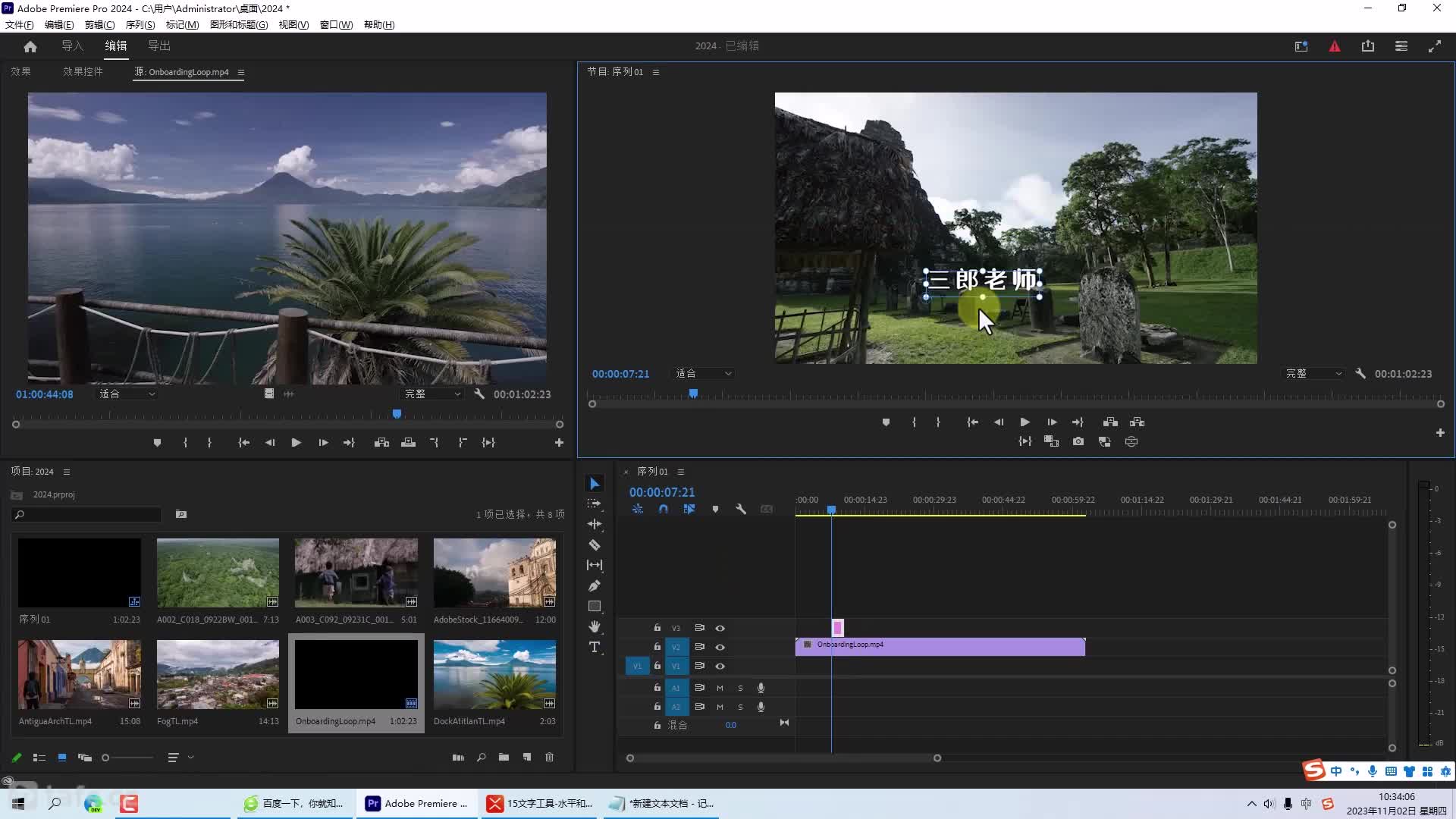
Task: Delete selected project item with trash icon
Action: click(550, 757)
